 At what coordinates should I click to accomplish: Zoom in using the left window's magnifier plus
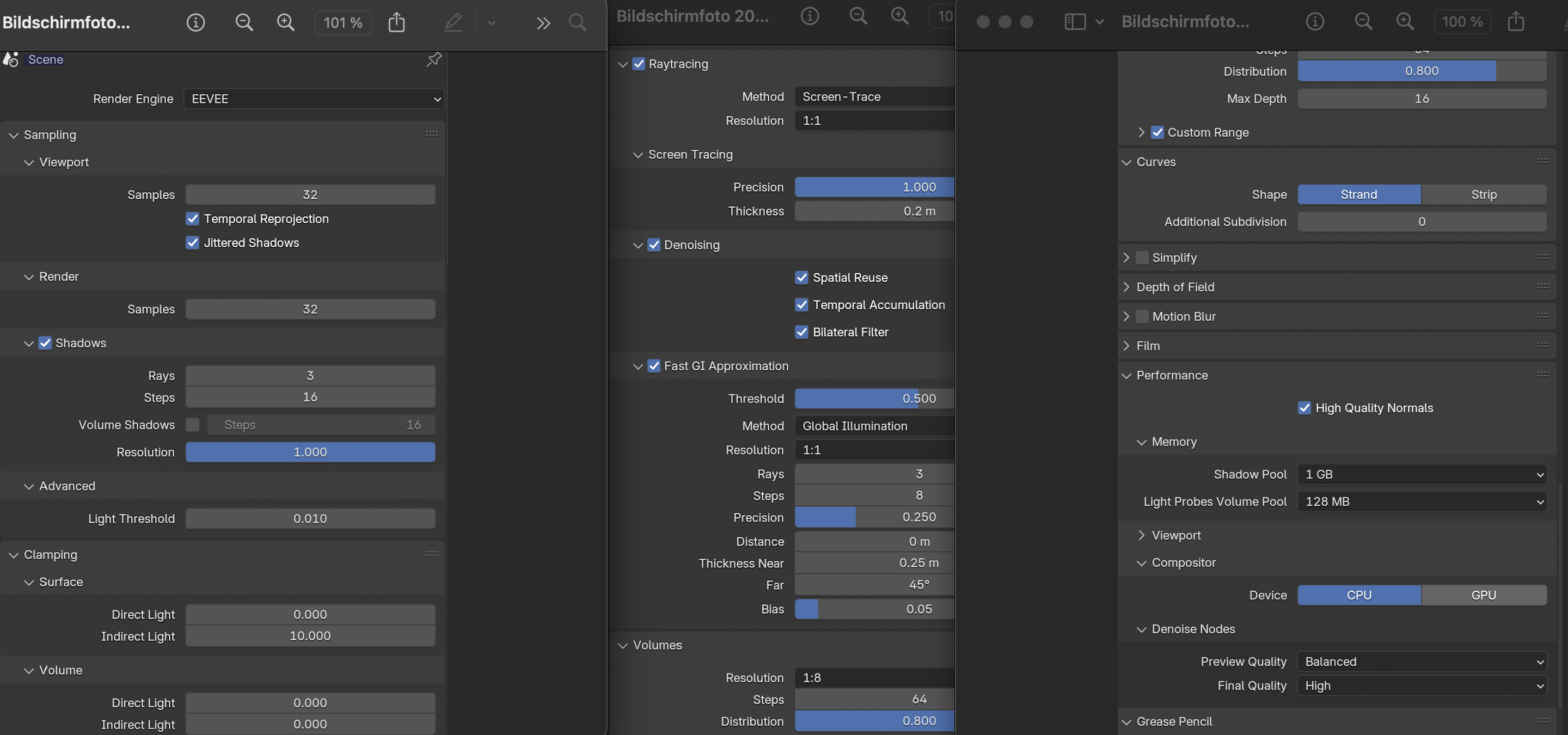285,22
